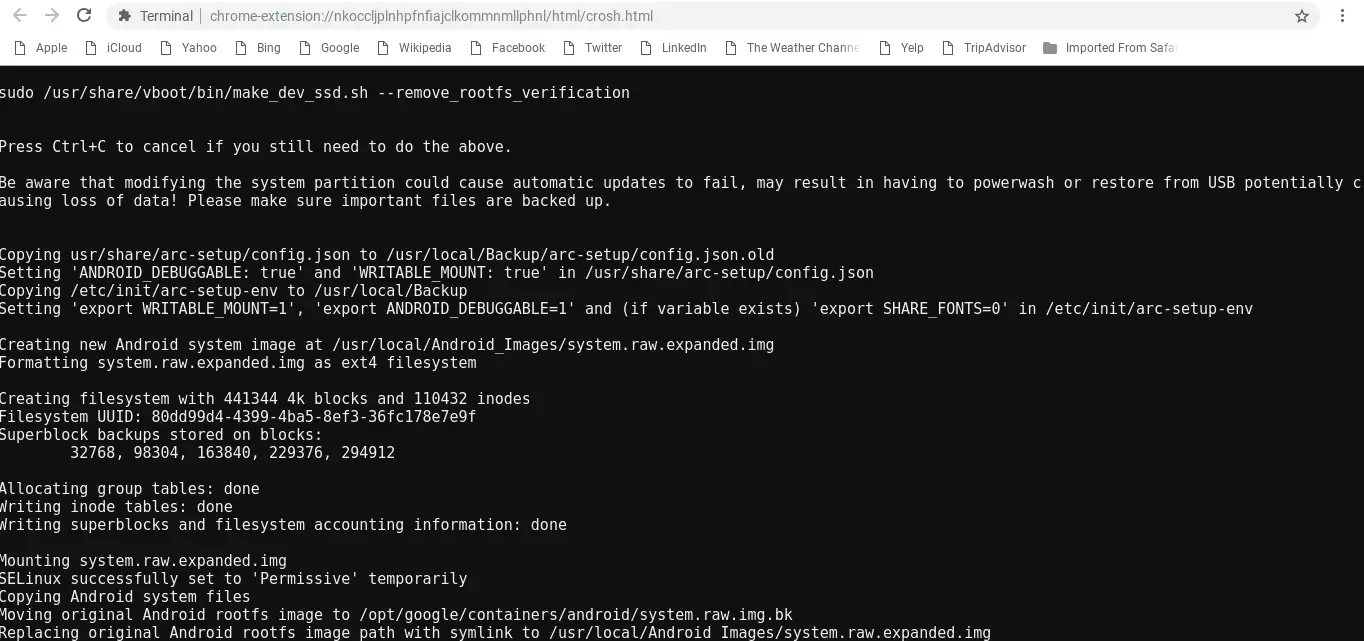Go back with the browser back arrow
1364x641 pixels.
20,16
